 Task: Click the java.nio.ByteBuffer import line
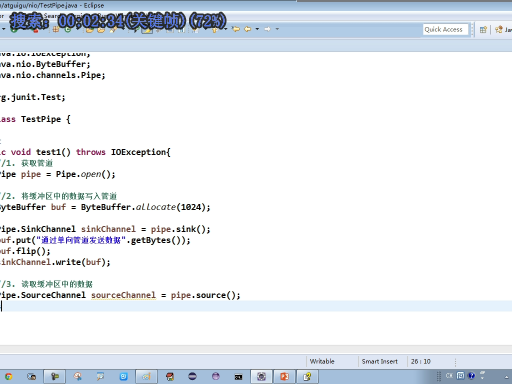click(x=45, y=64)
